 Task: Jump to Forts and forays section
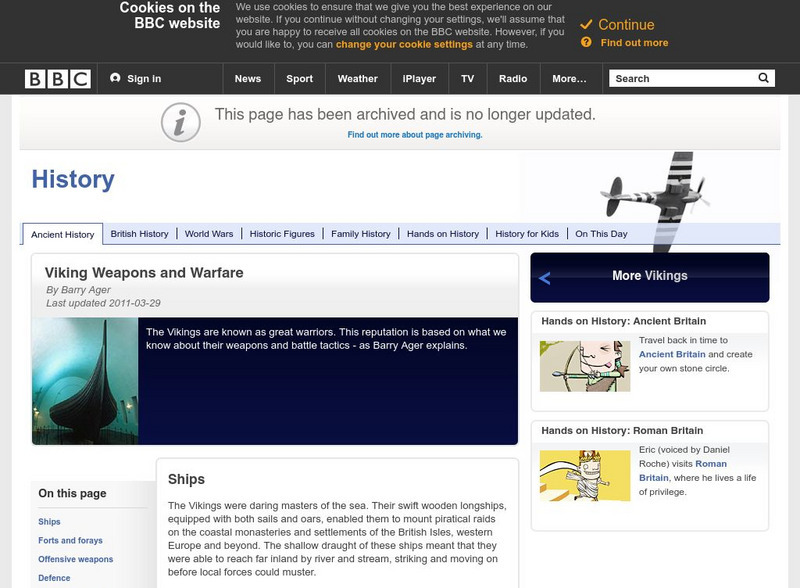(x=70, y=540)
